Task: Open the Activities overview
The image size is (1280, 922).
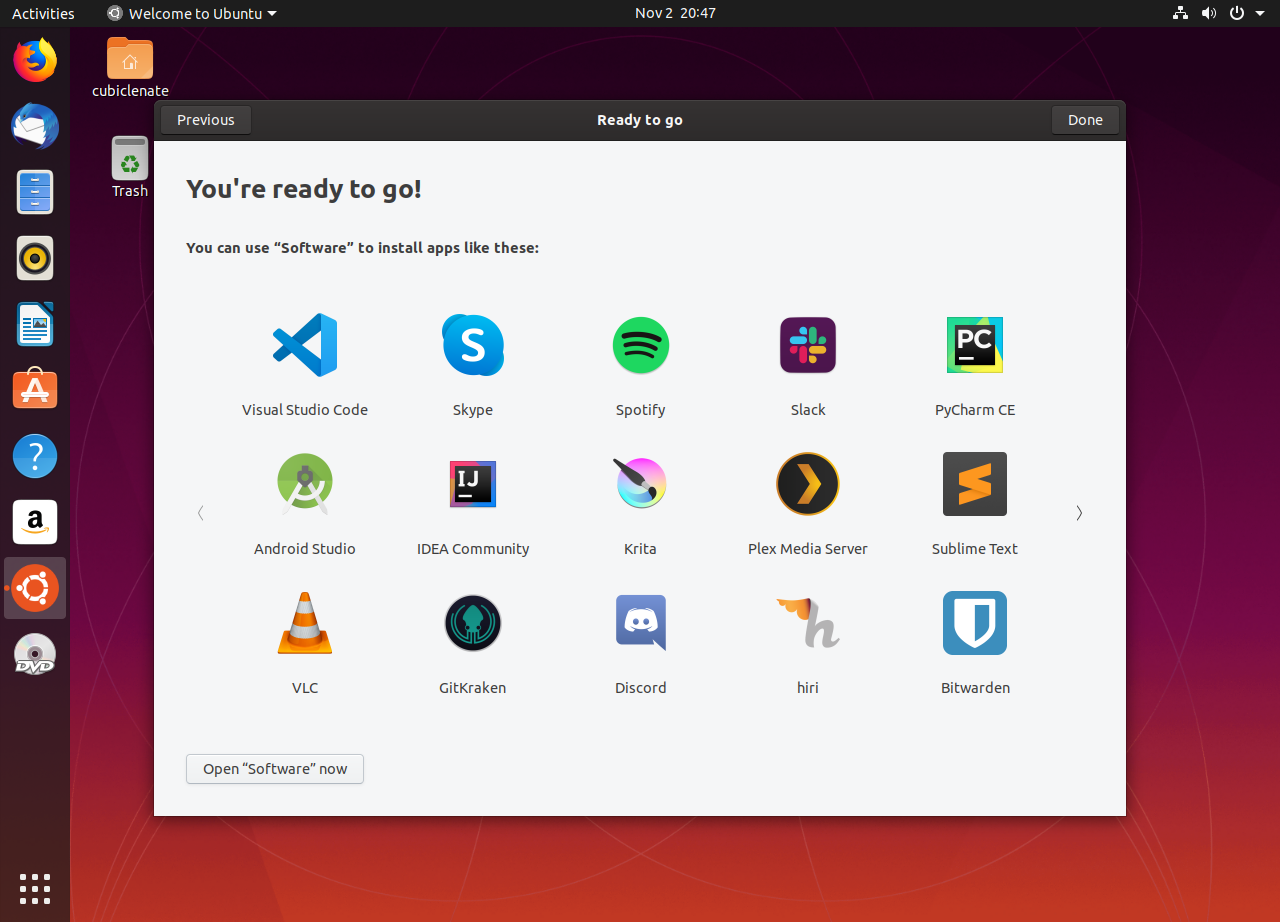Action: [x=43, y=13]
